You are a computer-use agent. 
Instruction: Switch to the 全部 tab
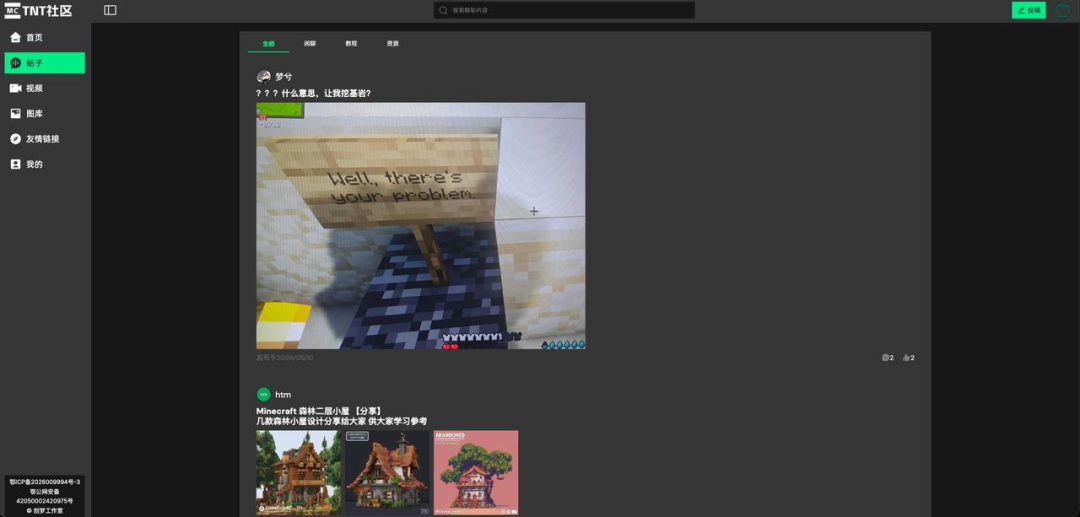[x=268, y=43]
